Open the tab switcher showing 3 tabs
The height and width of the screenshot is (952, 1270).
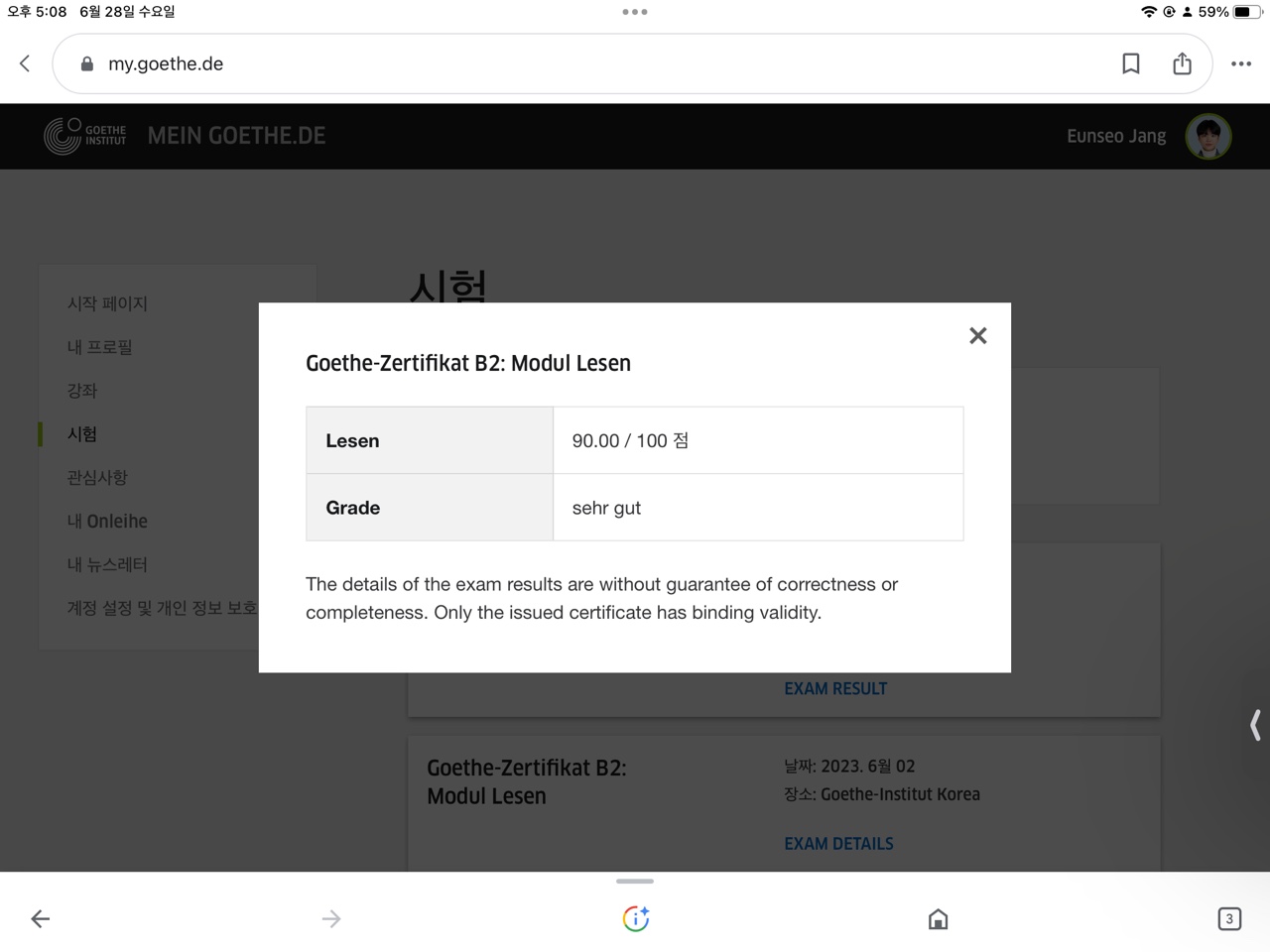click(x=1228, y=919)
